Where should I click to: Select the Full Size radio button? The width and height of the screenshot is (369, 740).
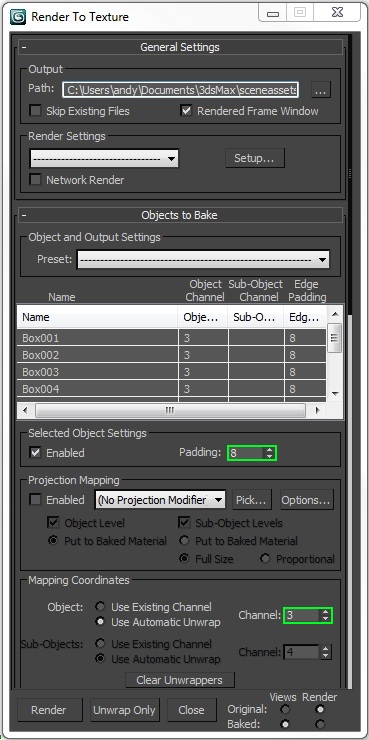[x=184, y=559]
